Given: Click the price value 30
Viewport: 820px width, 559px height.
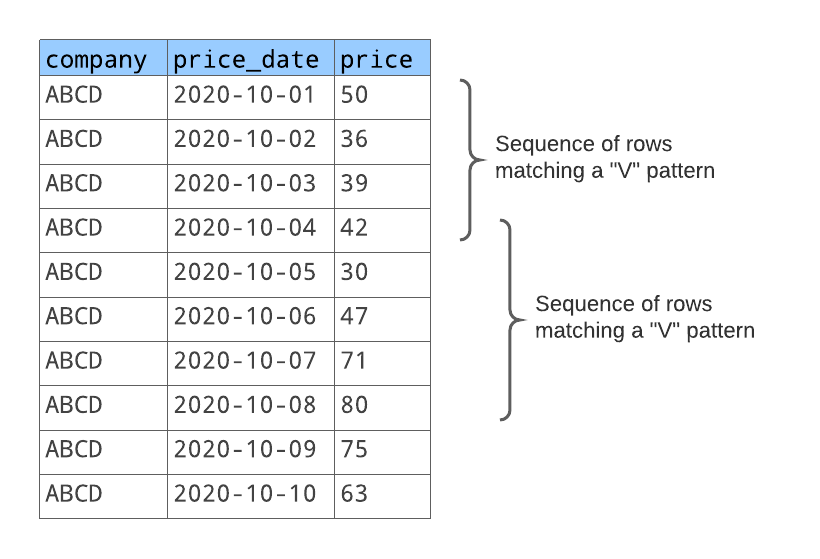Looking at the screenshot, I should pyautogui.click(x=354, y=272).
